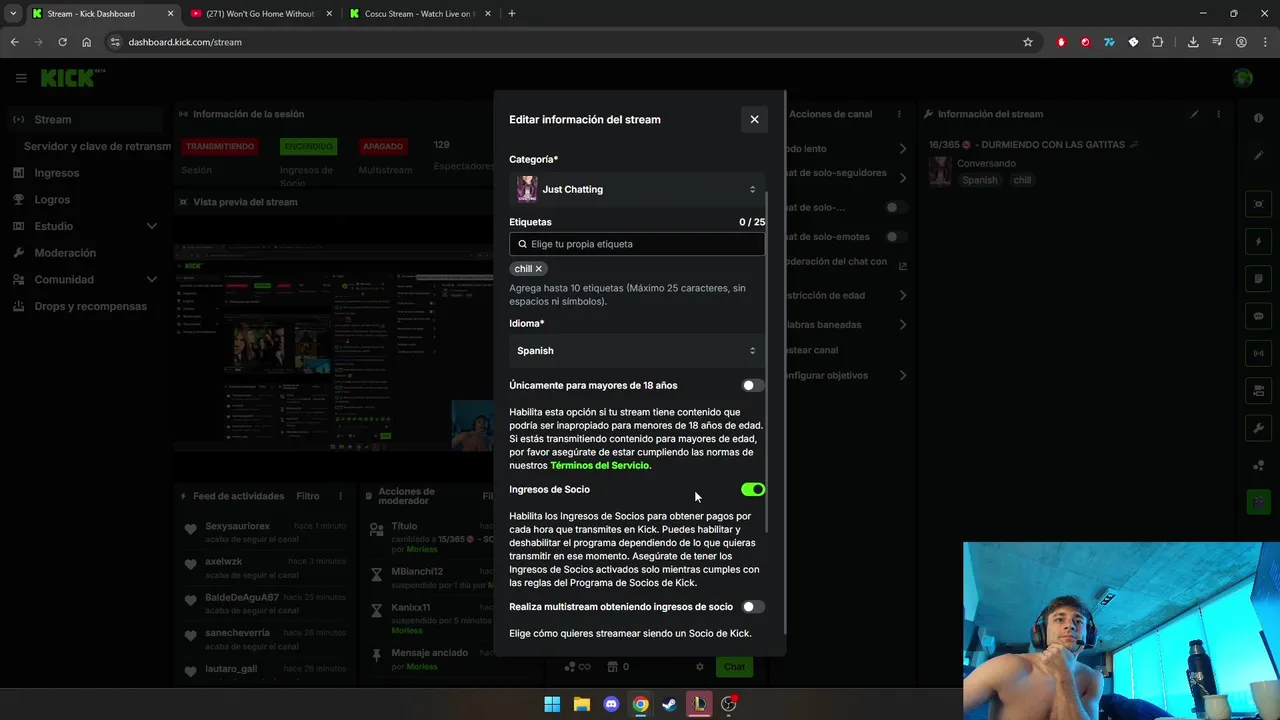Open the Moderación del chat external link
1280x720 pixels.
(902, 266)
